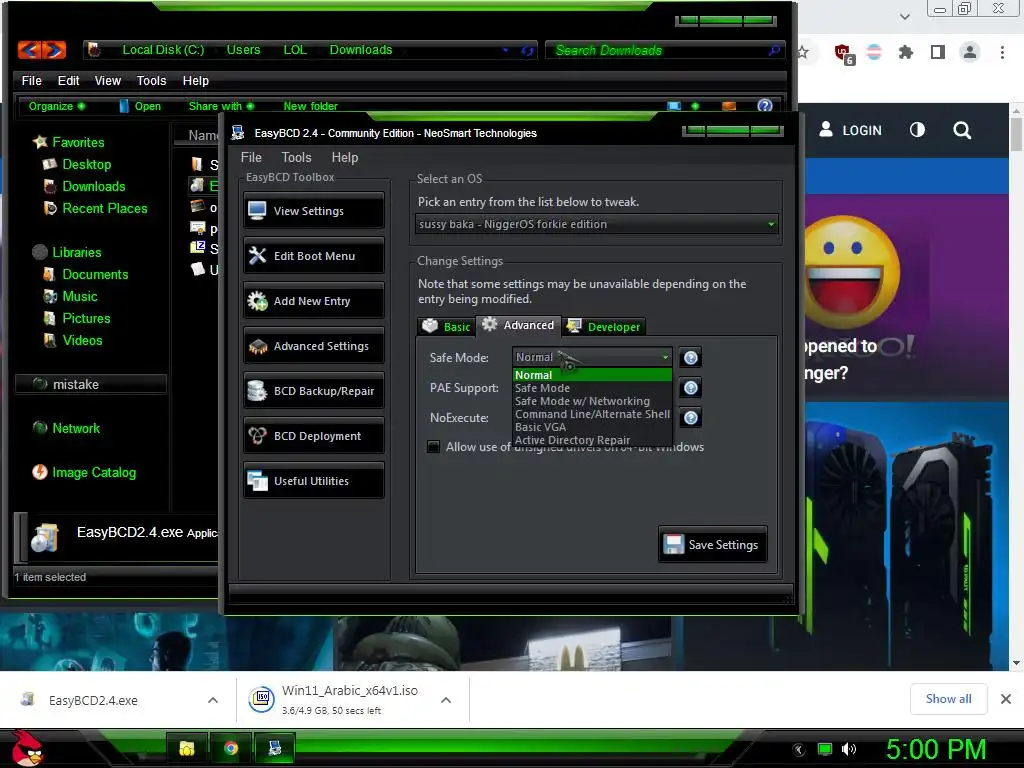The image size is (1024, 768).
Task: Open Organize dropdown in Explorer
Action: 57,106
